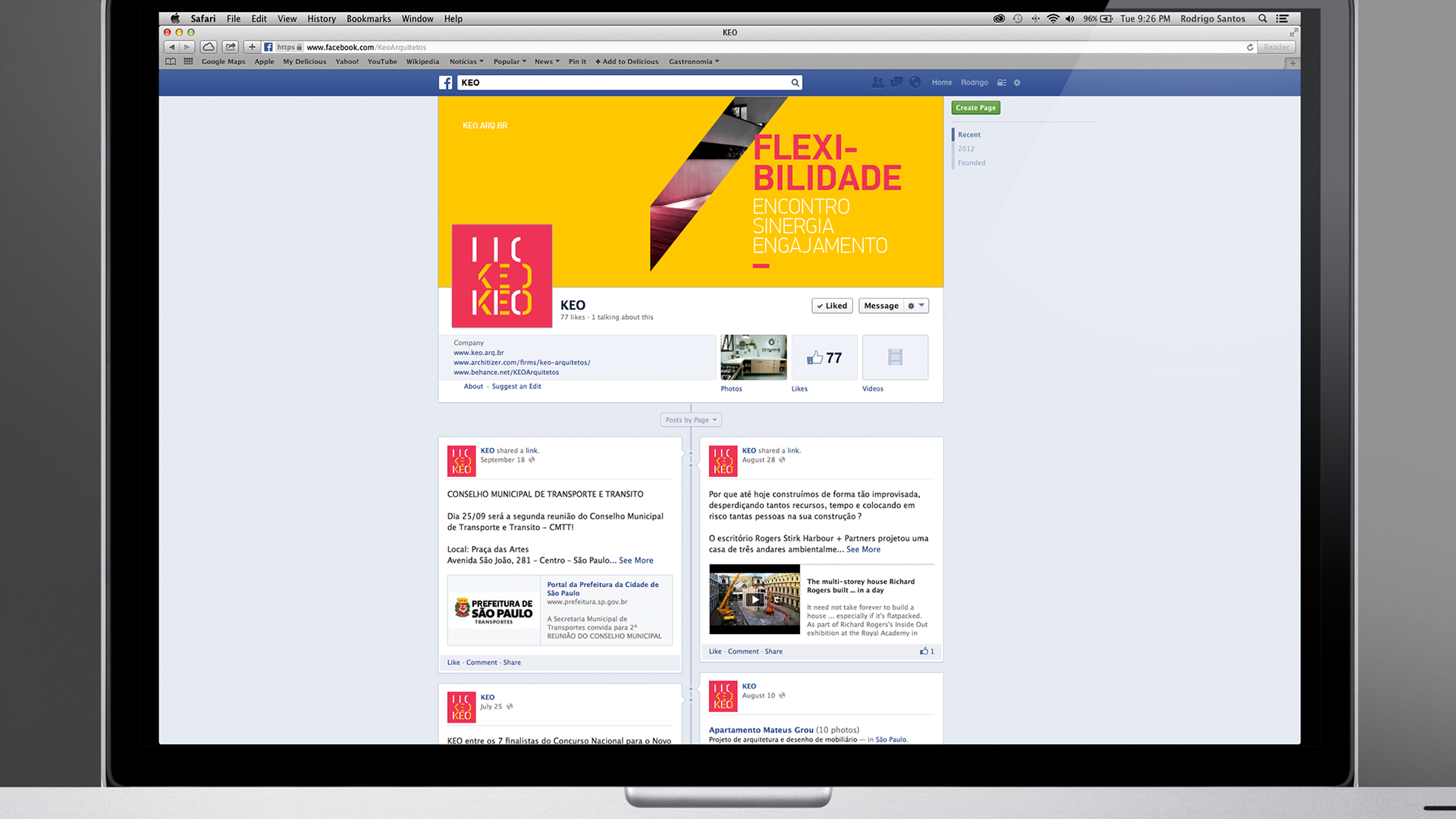Open the Edit menu
1456x819 pixels.
(259, 18)
